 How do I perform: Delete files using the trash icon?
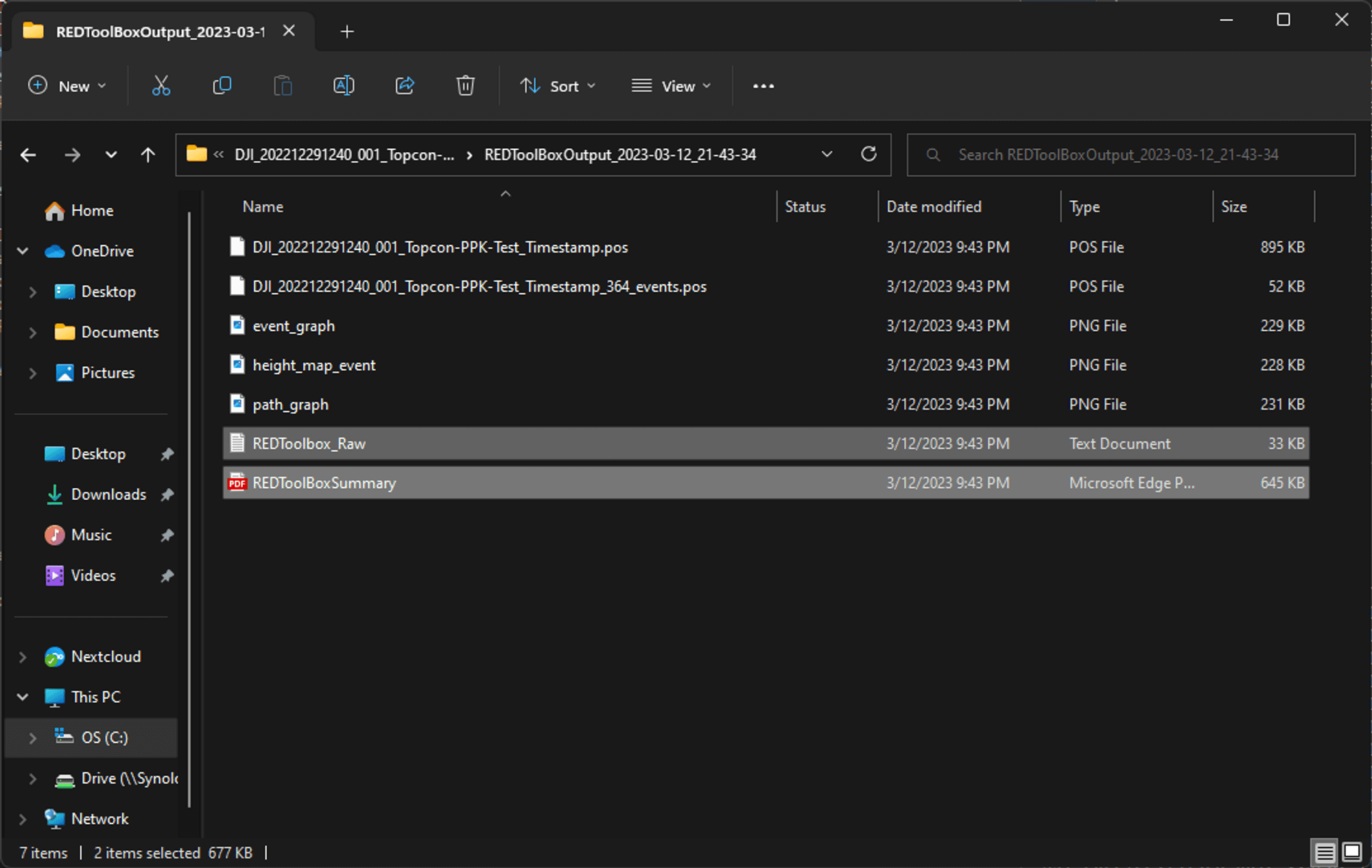click(466, 86)
